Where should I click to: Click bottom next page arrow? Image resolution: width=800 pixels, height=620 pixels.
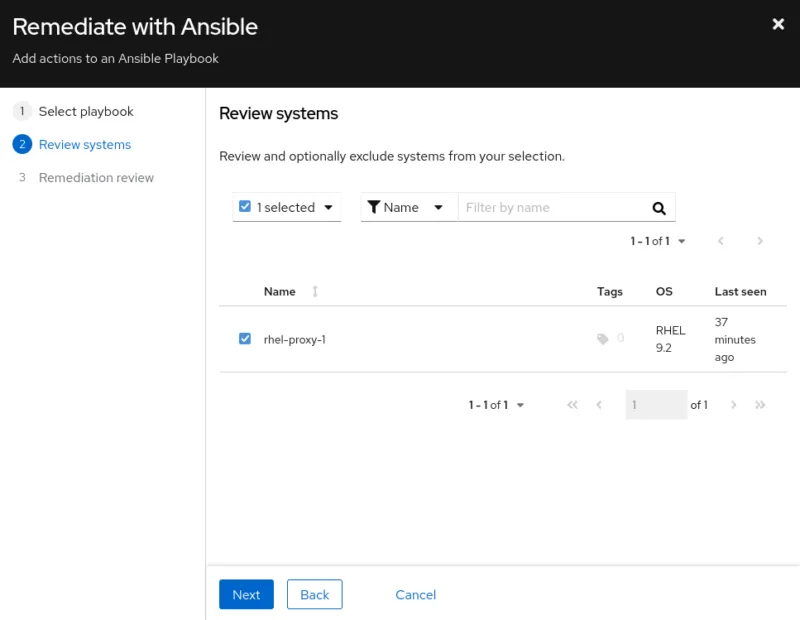[733, 405]
